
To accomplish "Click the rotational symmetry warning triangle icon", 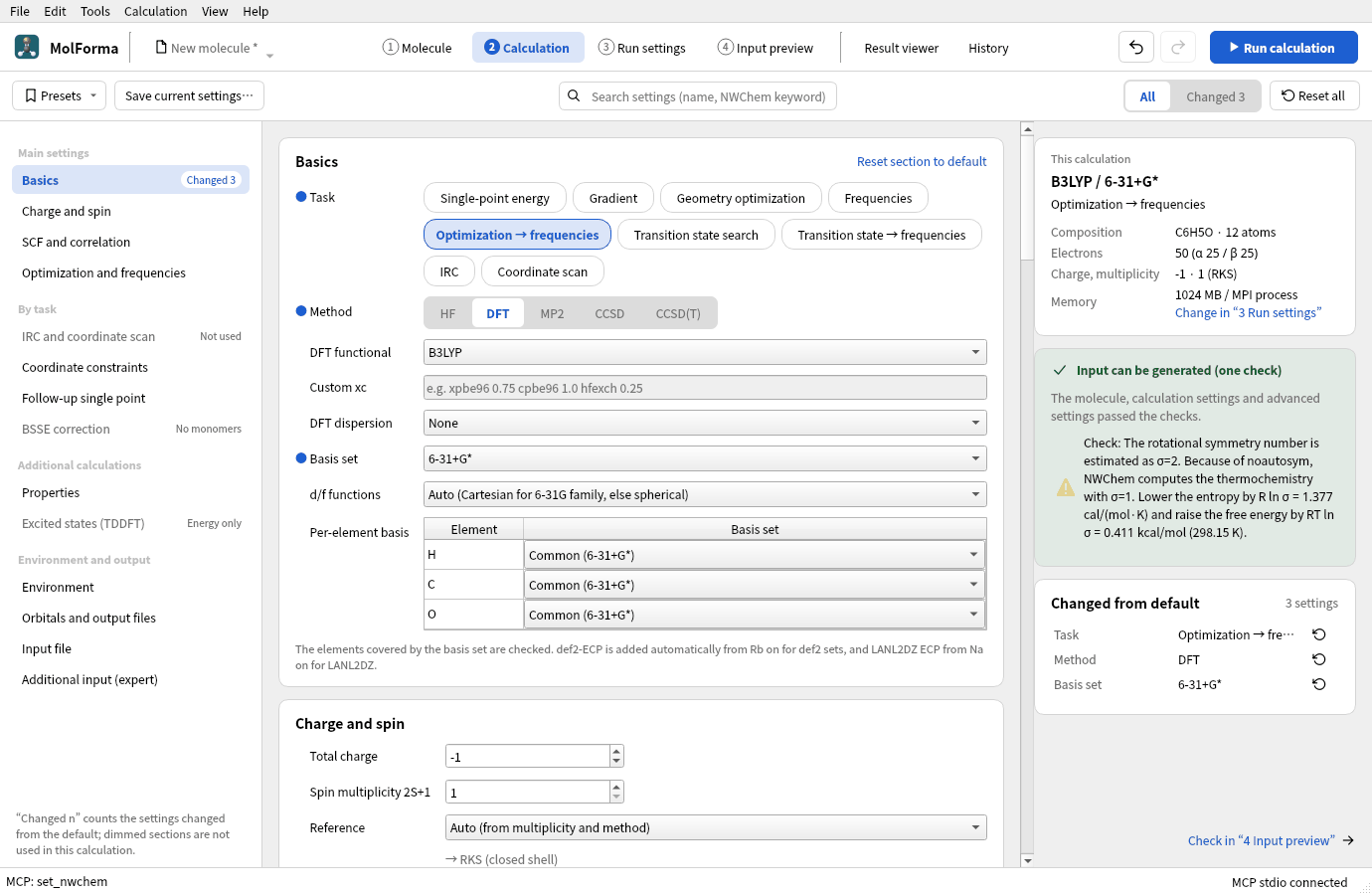I will click(x=1066, y=487).
